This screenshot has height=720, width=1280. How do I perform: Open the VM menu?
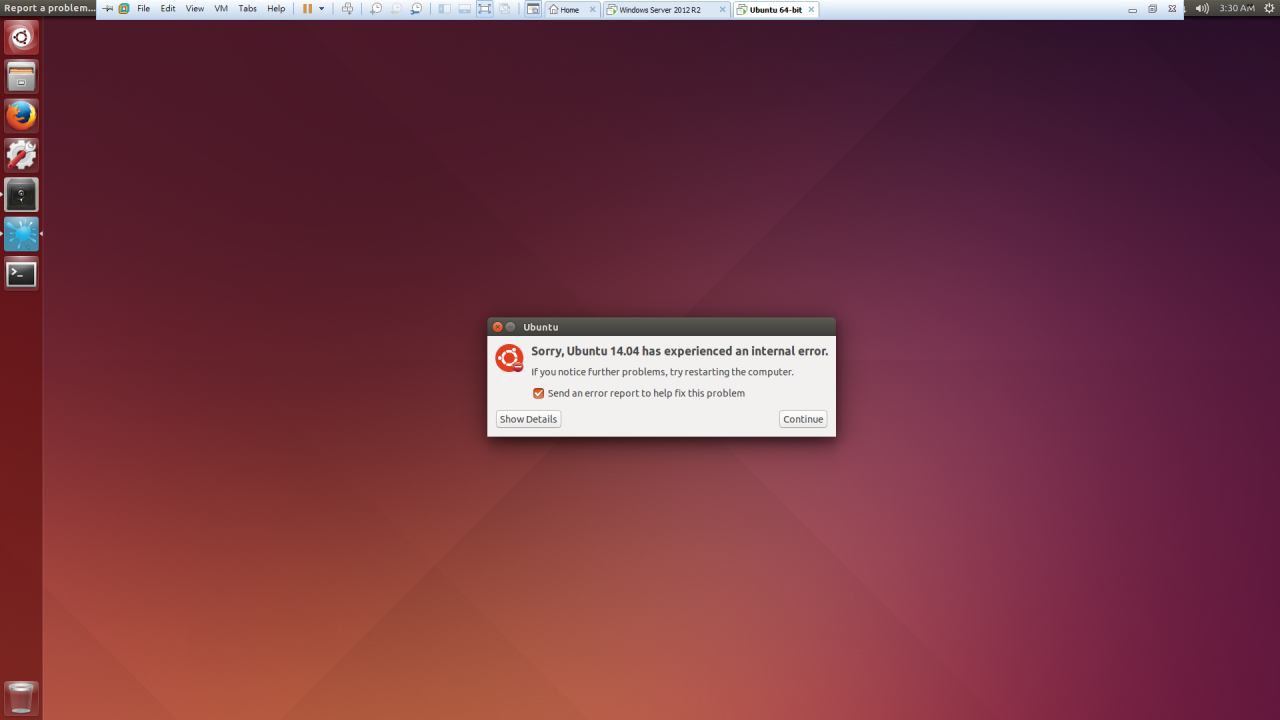coord(221,9)
